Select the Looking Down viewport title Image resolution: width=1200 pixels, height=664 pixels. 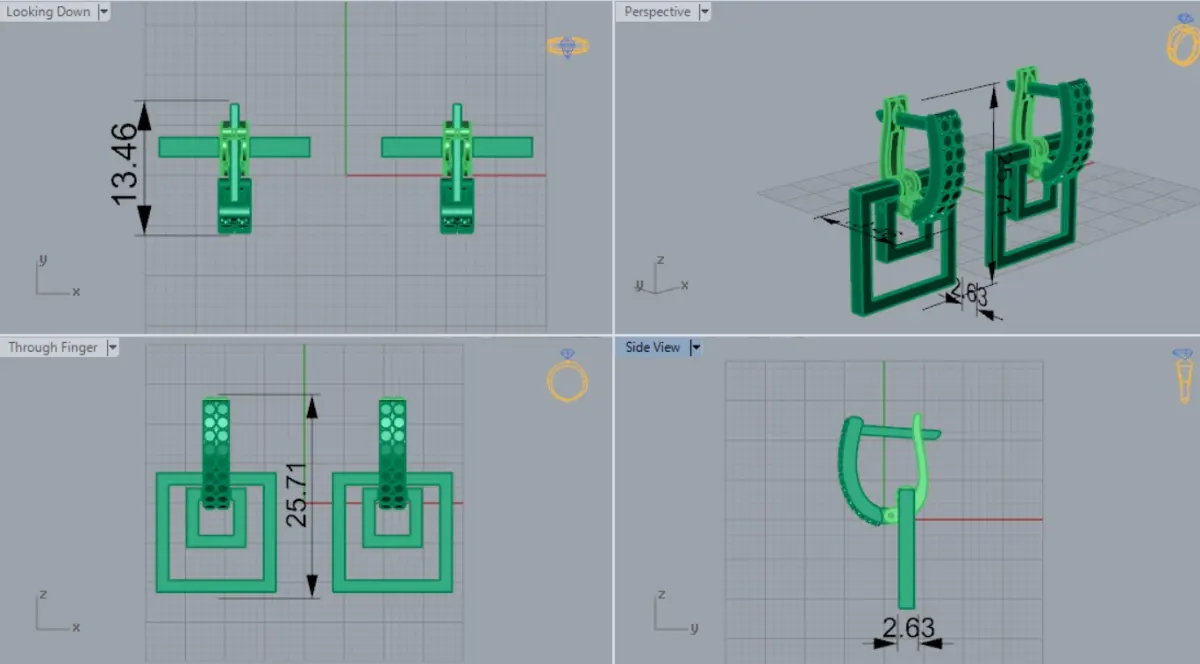[48, 12]
